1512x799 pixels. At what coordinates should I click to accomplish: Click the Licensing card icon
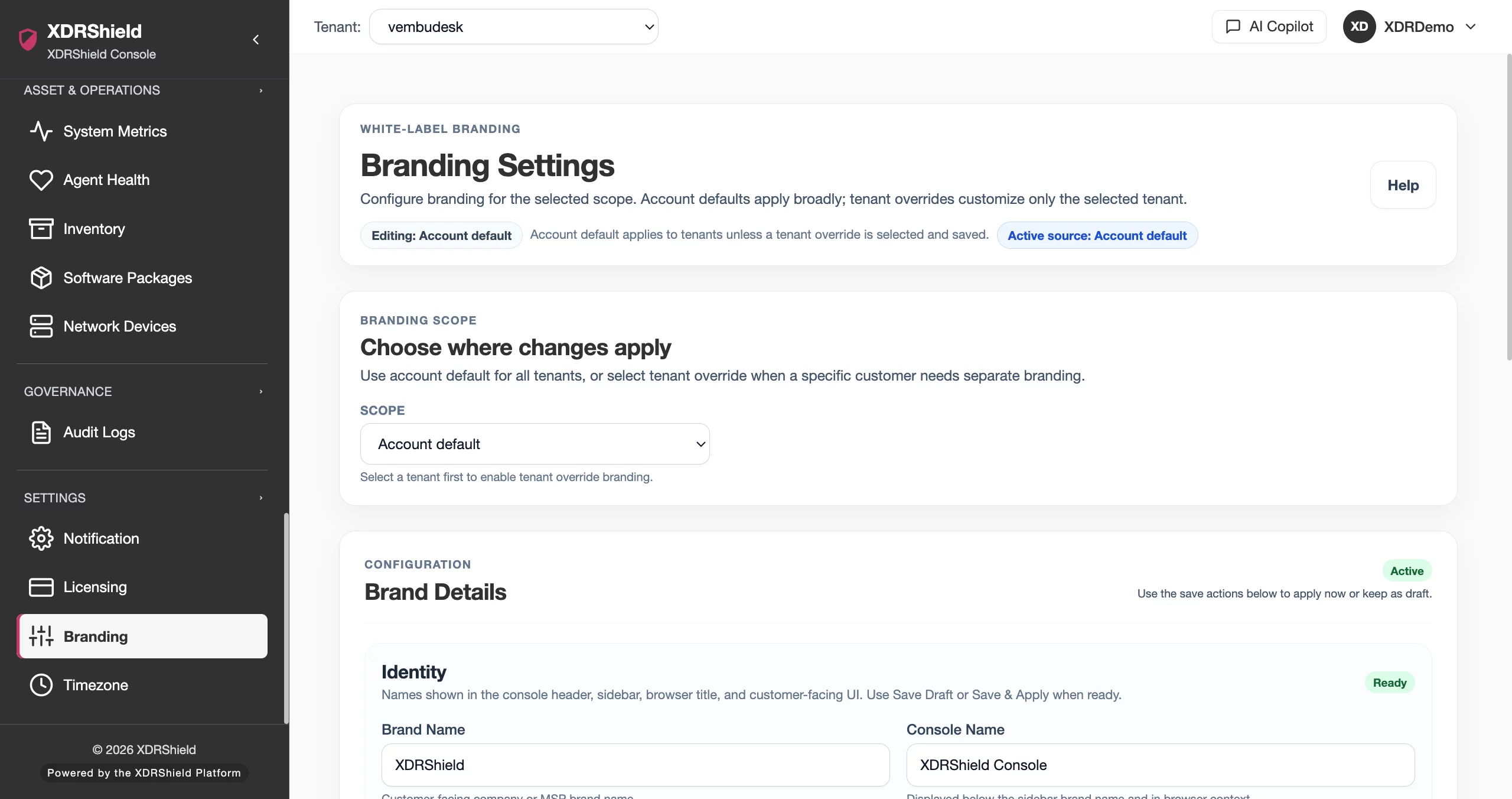click(41, 587)
